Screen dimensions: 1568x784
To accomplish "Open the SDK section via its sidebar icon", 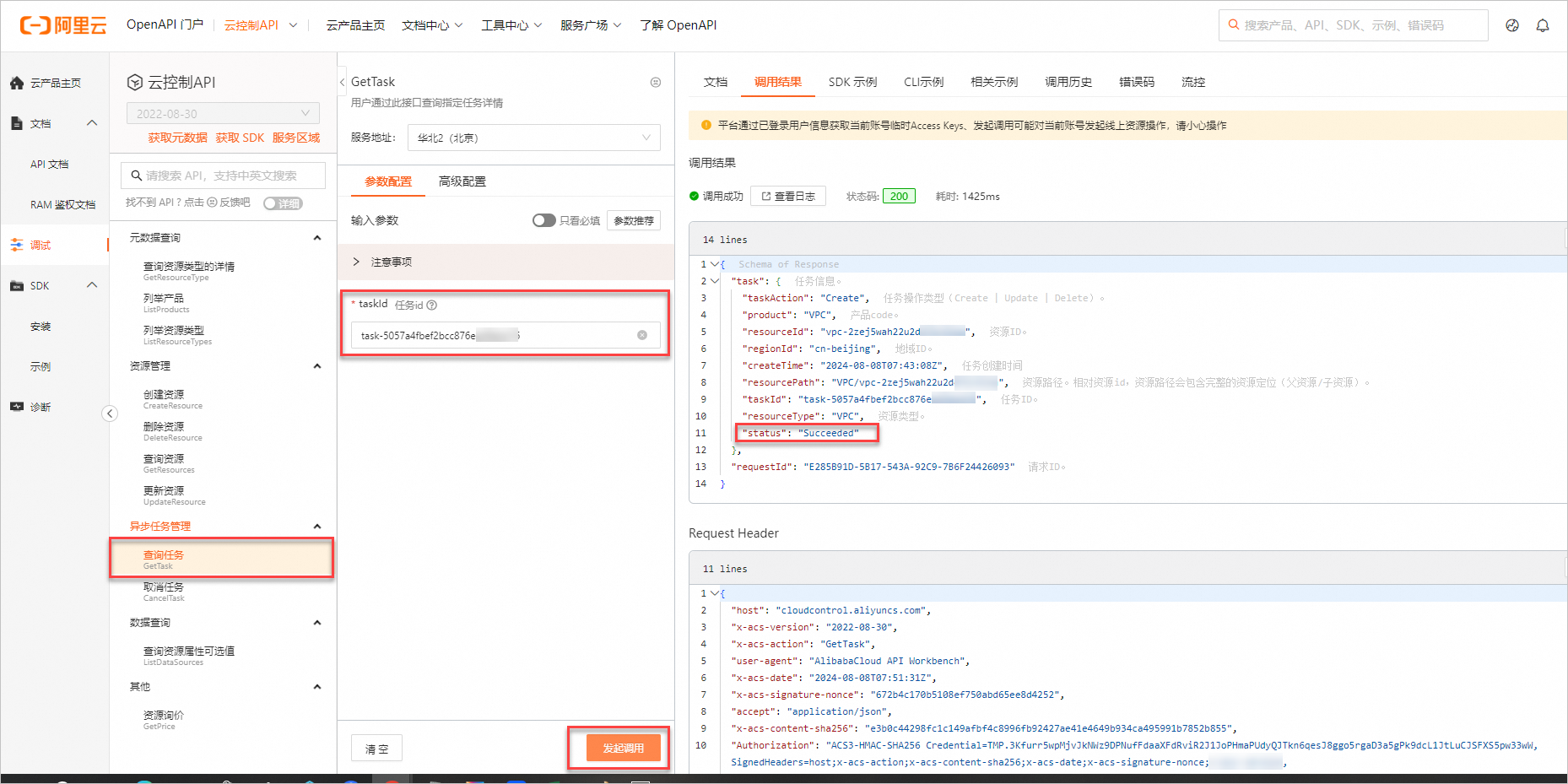I will point(17,284).
